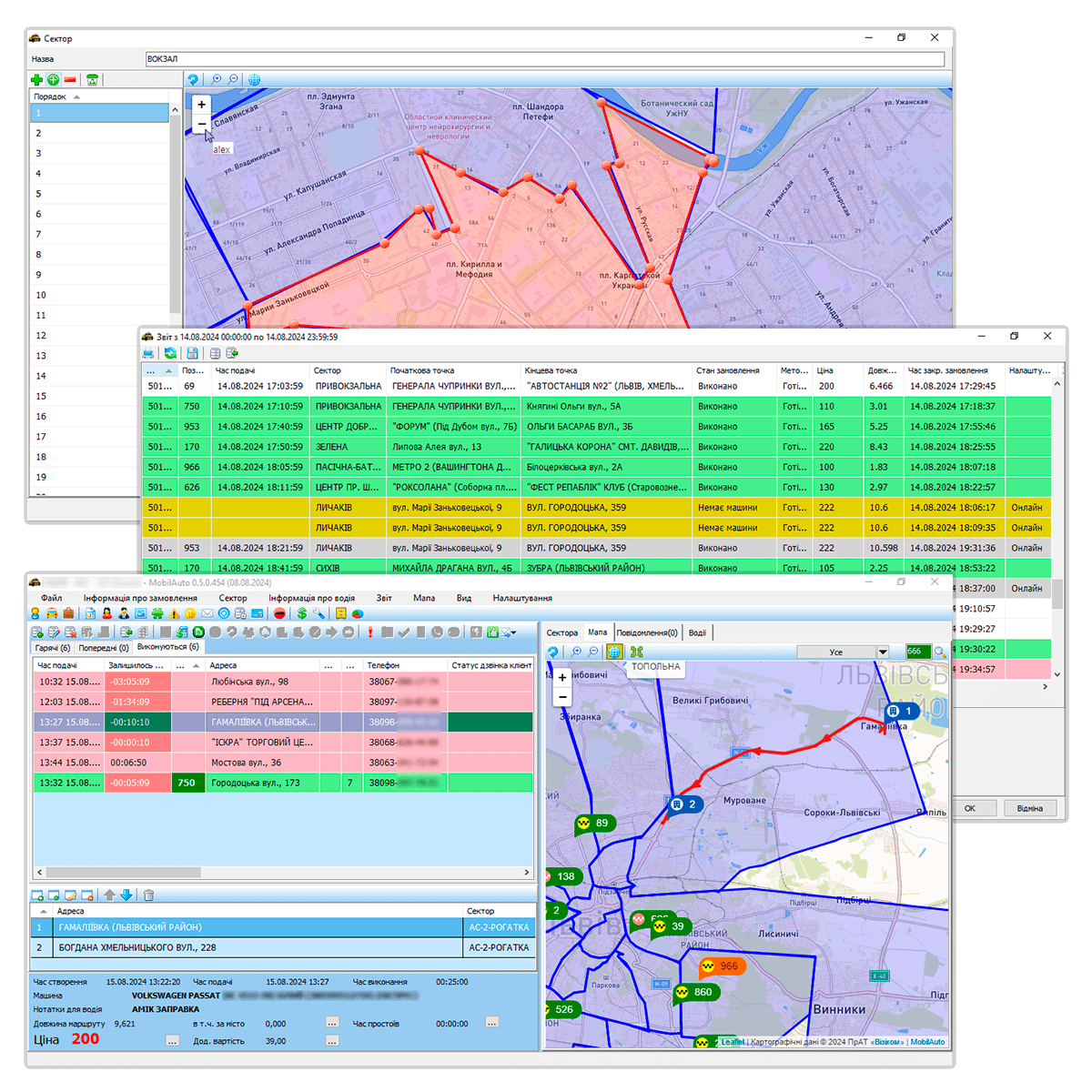This screenshot has width=1092, height=1092.
Task: Expand the envelope dropdown arrow in orders toolbar
Action: (515, 632)
